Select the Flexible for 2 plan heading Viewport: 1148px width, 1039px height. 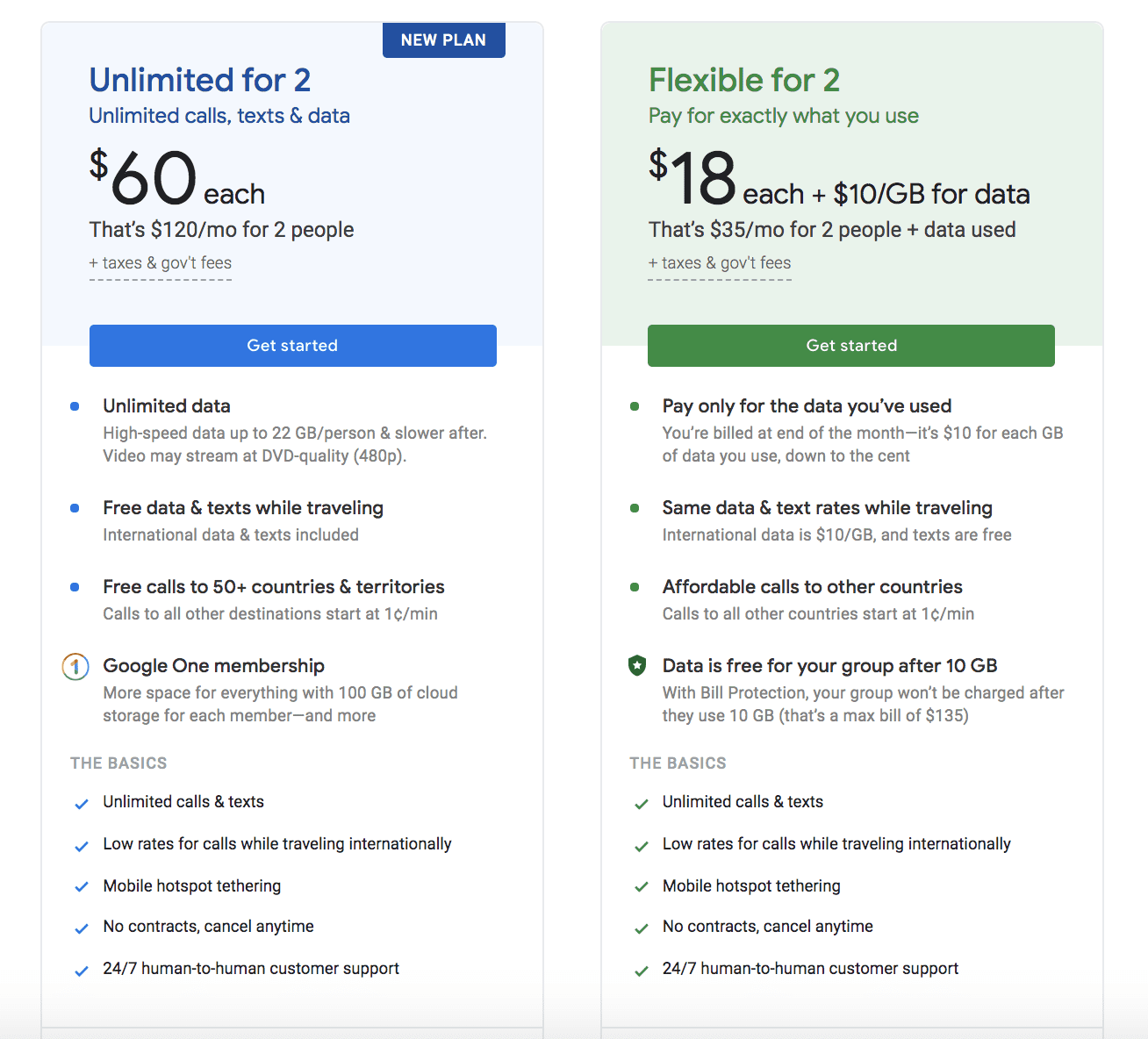pyautogui.click(x=744, y=80)
